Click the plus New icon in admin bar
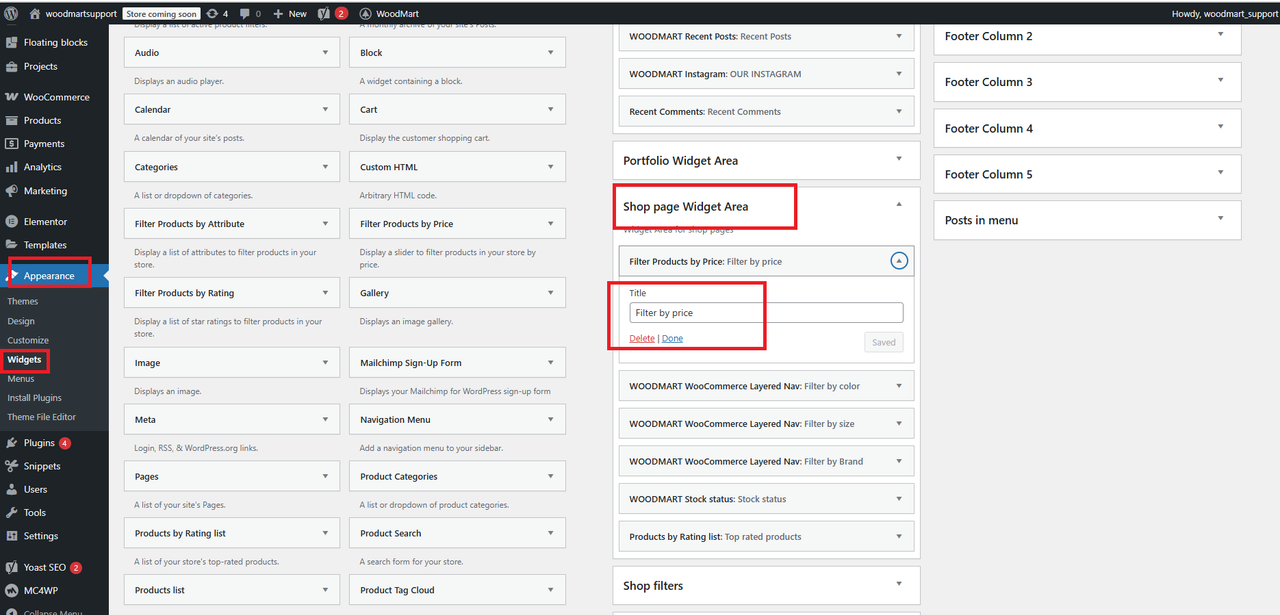 278,14
